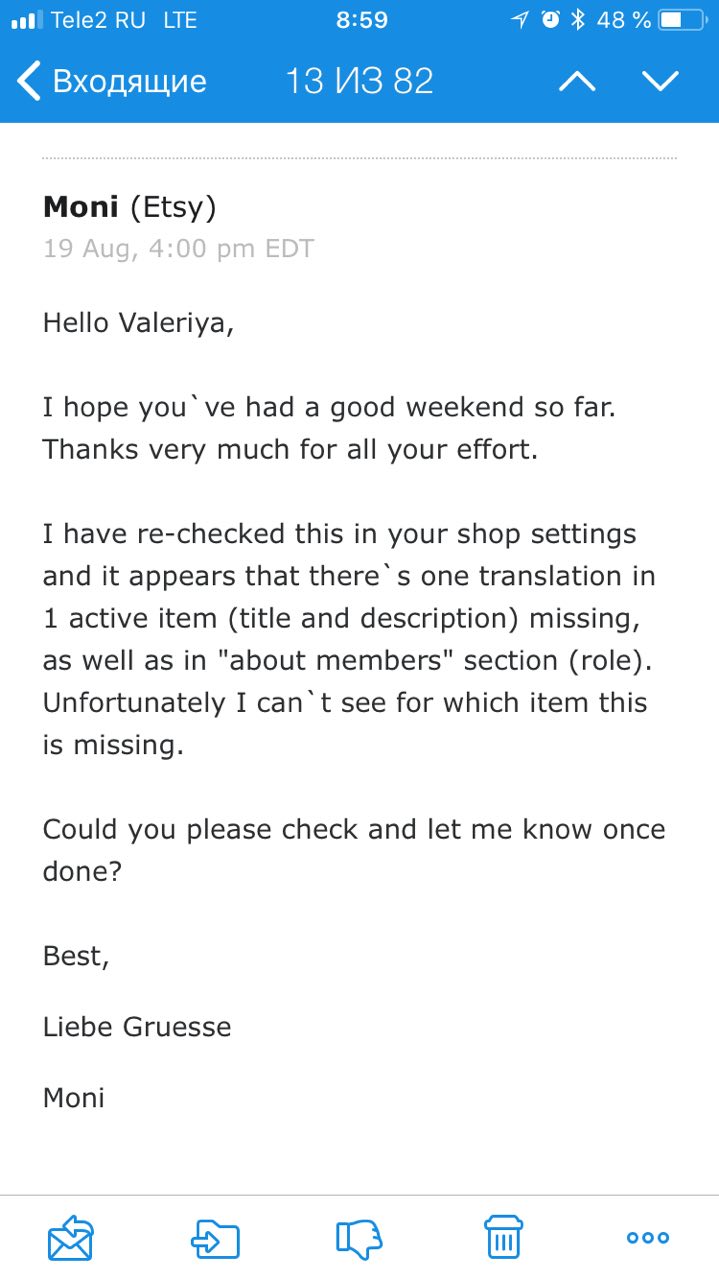
Task: Open more options three-dots icon
Action: [648, 1238]
